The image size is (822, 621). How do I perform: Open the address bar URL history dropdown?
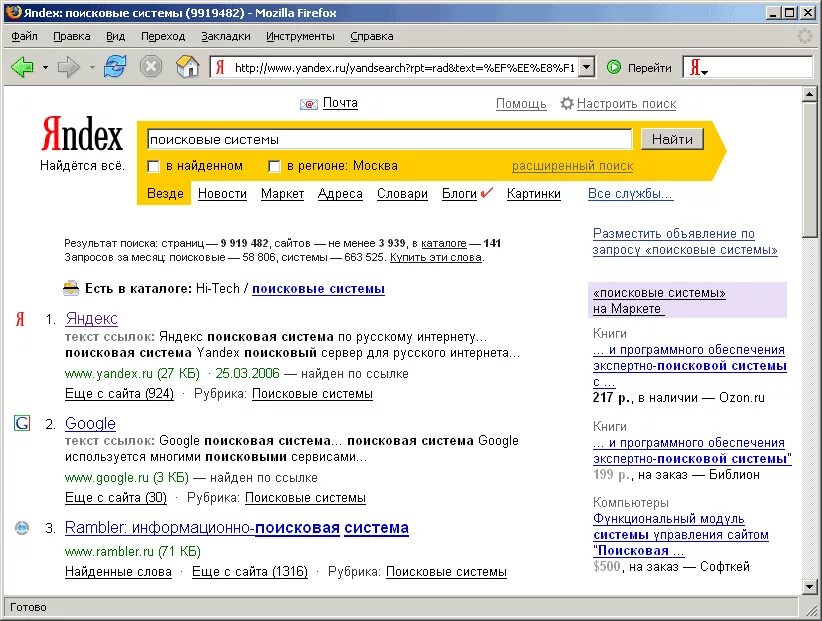[587, 67]
